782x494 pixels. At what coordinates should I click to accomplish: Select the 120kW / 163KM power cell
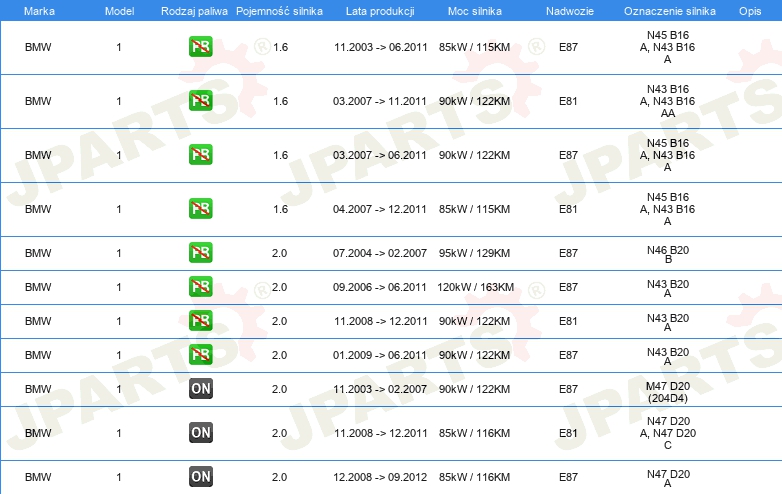pos(475,287)
